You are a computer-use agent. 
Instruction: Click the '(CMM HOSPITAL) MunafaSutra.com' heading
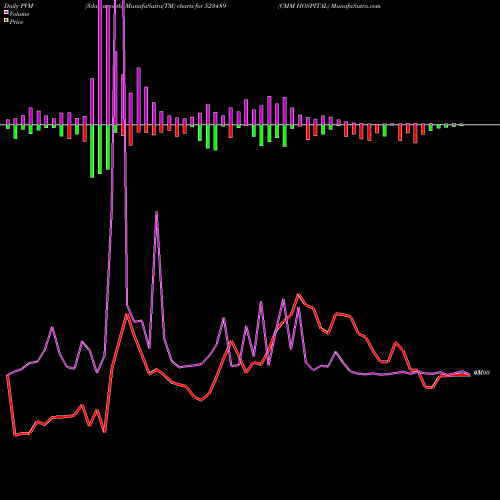pyautogui.click(x=329, y=6)
